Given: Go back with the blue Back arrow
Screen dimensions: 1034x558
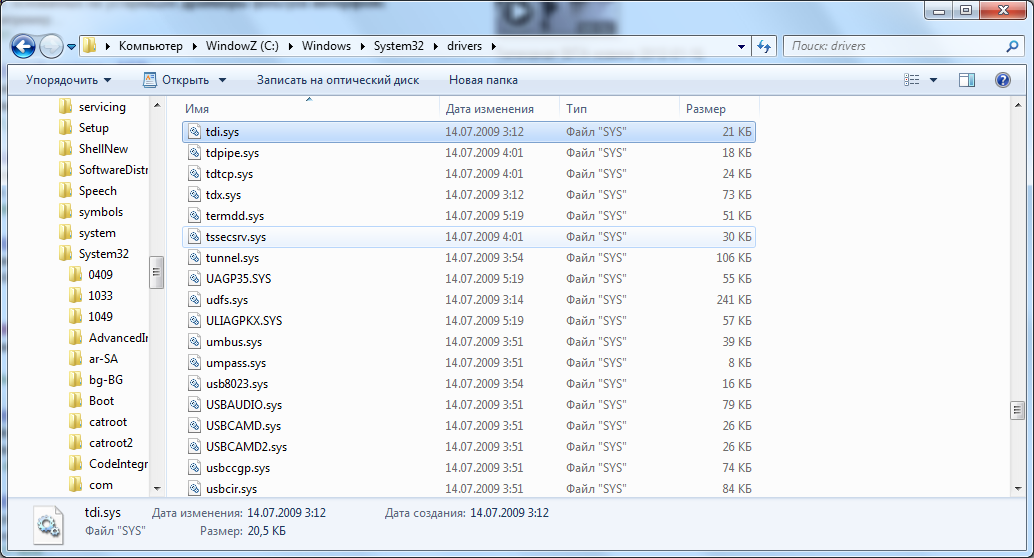Looking at the screenshot, I should [x=23, y=46].
